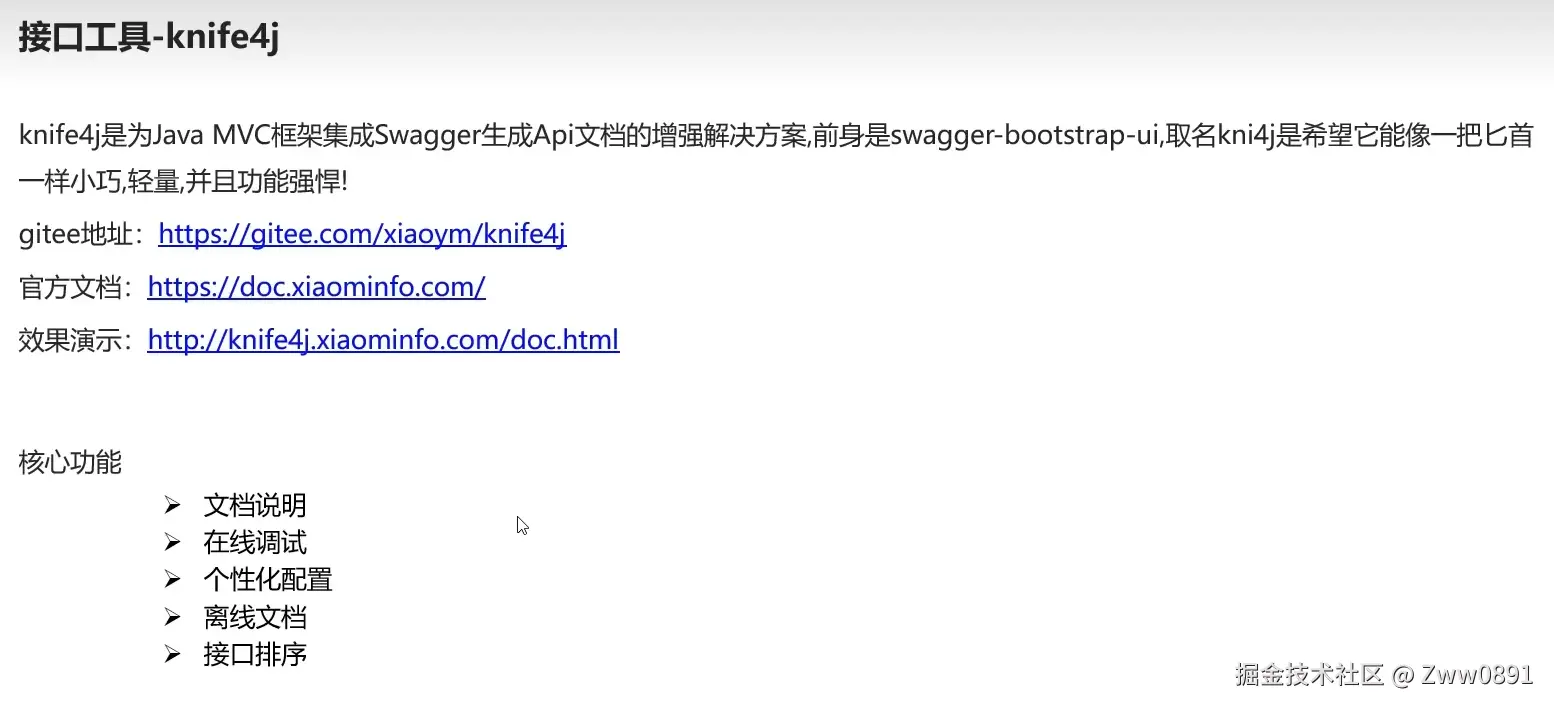Image resolution: width=1554 pixels, height=709 pixels.
Task: Open the knife4j.xiaominfo.com/doc.html demo link
Action: click(x=383, y=340)
